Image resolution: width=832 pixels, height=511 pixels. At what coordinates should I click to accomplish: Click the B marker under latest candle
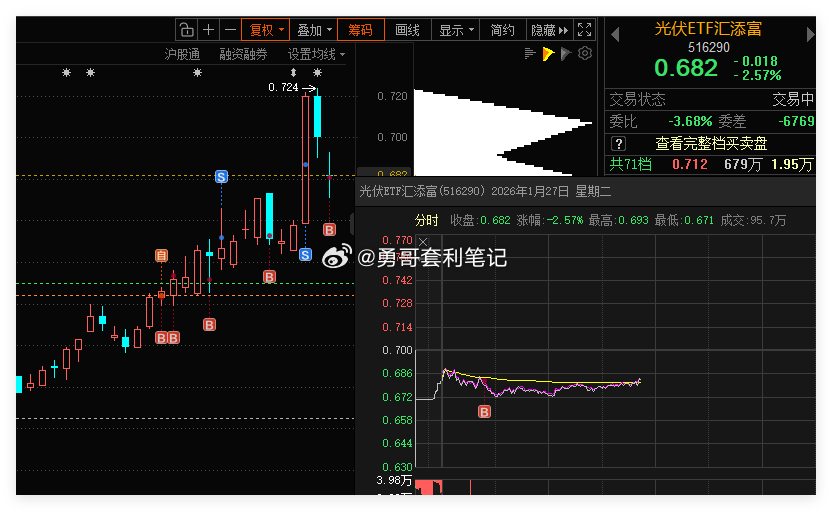(x=330, y=230)
